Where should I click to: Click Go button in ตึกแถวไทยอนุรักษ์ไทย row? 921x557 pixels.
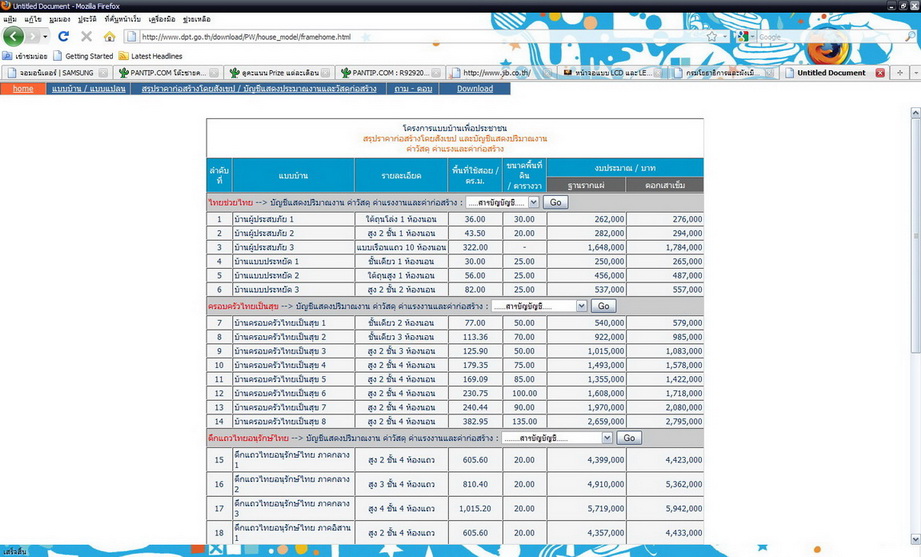click(x=629, y=438)
